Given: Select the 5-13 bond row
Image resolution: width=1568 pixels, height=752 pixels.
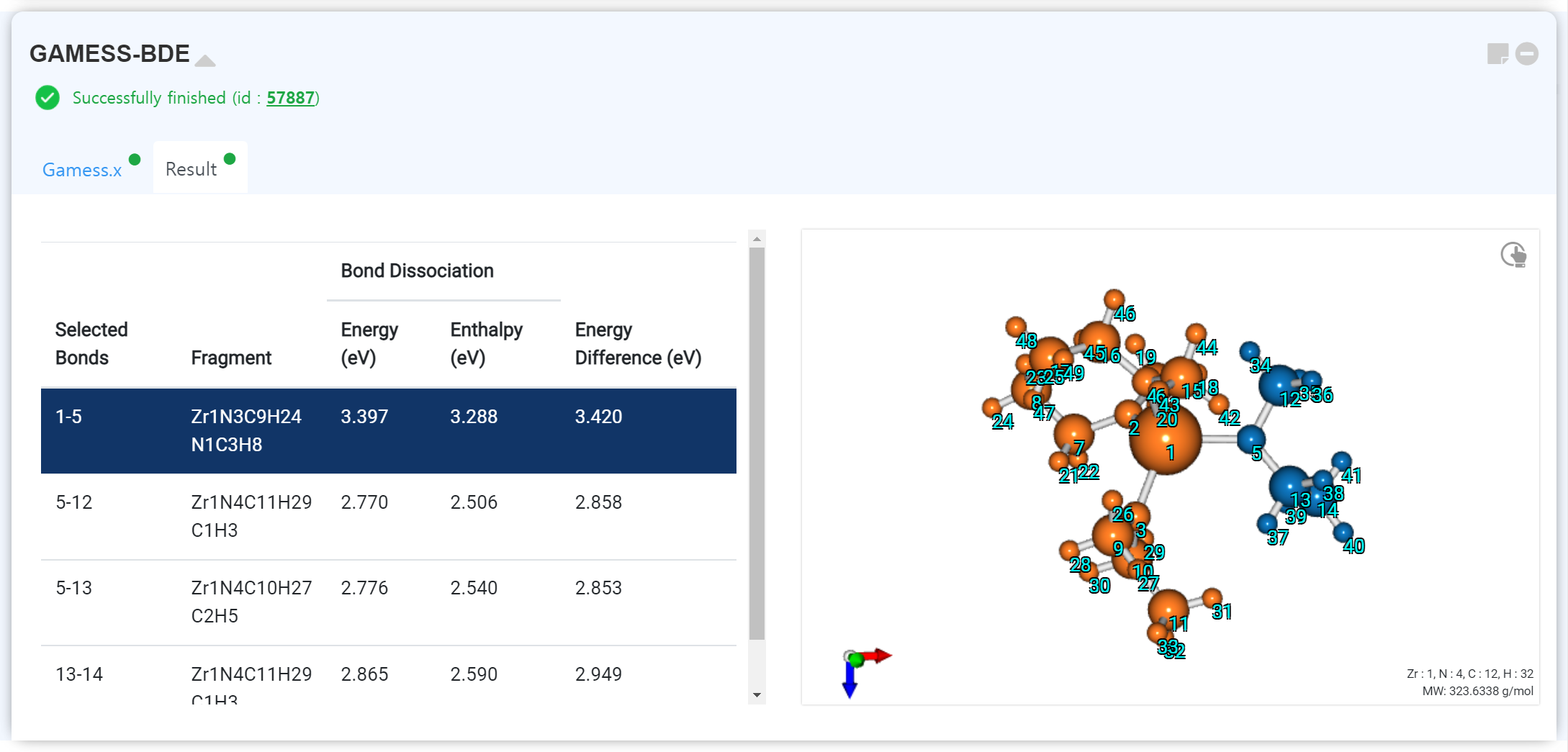Looking at the screenshot, I should [389, 602].
